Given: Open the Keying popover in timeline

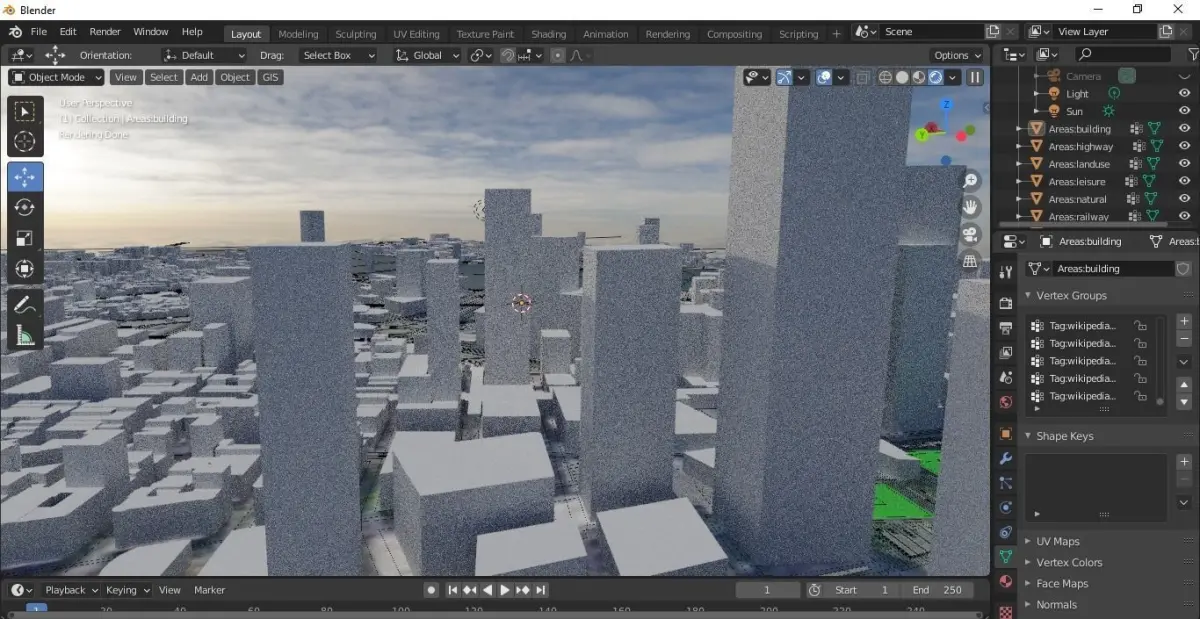Looking at the screenshot, I should [x=127, y=590].
